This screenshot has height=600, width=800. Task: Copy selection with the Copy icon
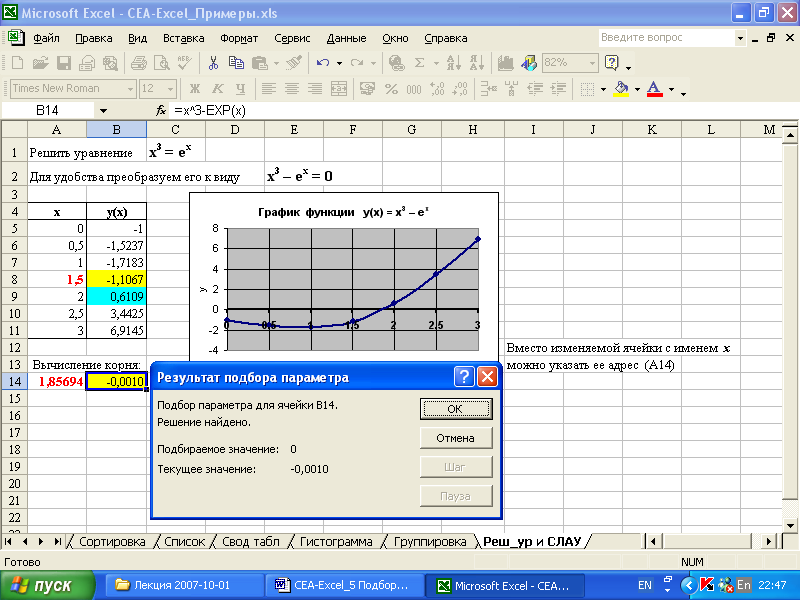pos(236,63)
